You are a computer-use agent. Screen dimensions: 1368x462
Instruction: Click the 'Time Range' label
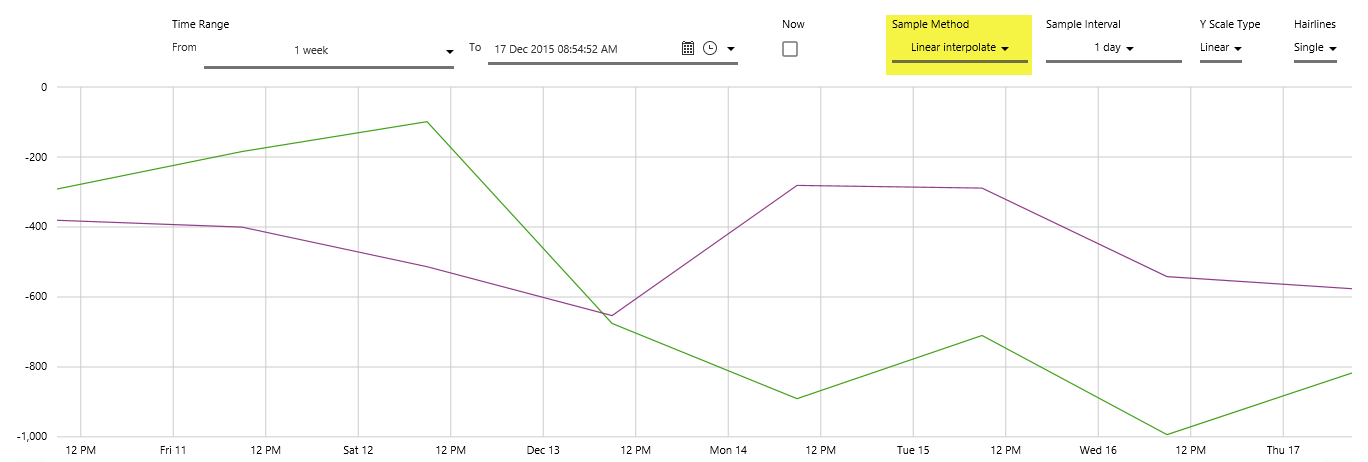pyautogui.click(x=200, y=24)
